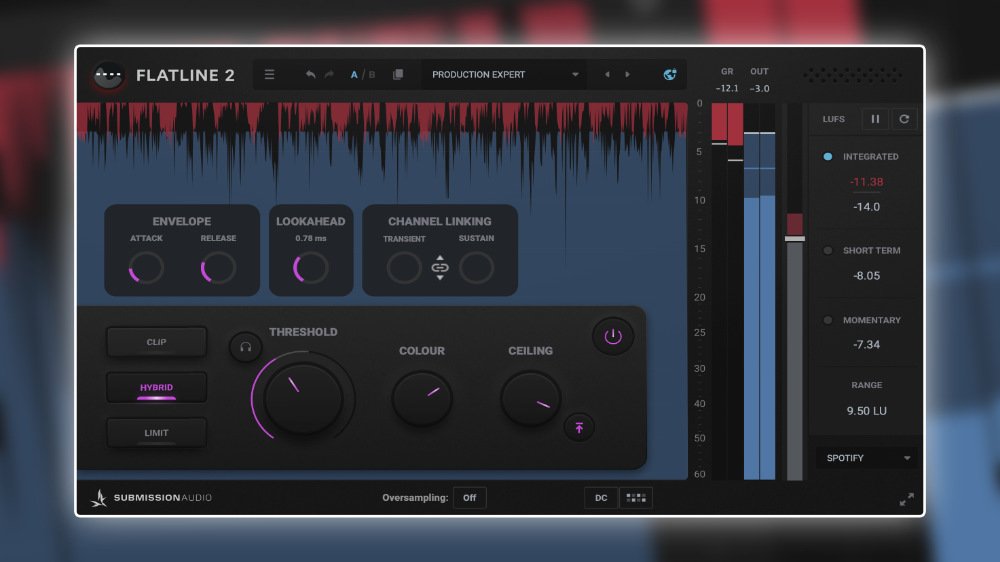
Task: Select preset slot A
Action: pyautogui.click(x=354, y=75)
